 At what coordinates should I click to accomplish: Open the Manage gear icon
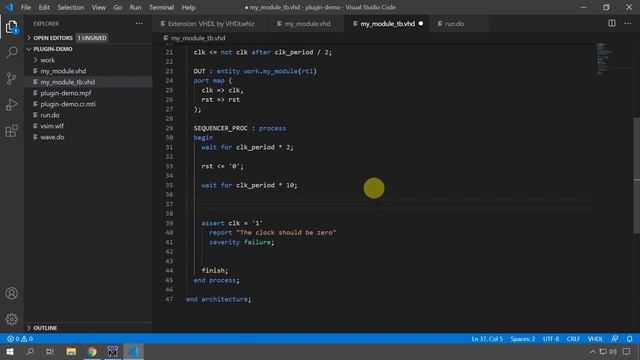pos(11,319)
